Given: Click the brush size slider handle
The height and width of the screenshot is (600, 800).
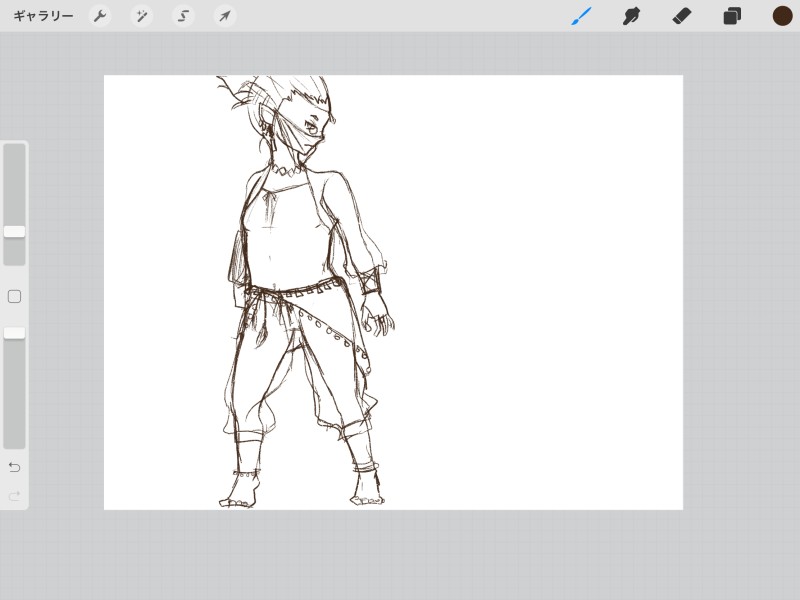Looking at the screenshot, I should (x=14, y=231).
